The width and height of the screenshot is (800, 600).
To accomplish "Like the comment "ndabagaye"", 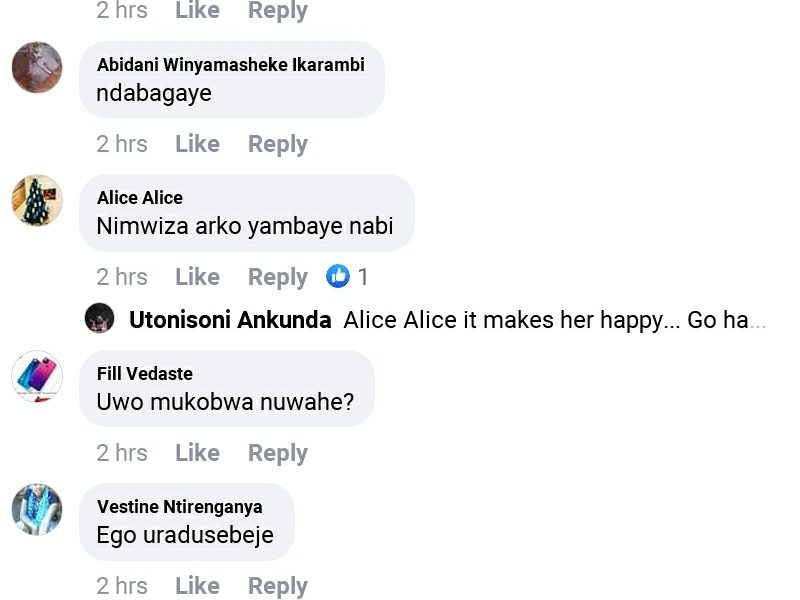I will click(x=197, y=144).
